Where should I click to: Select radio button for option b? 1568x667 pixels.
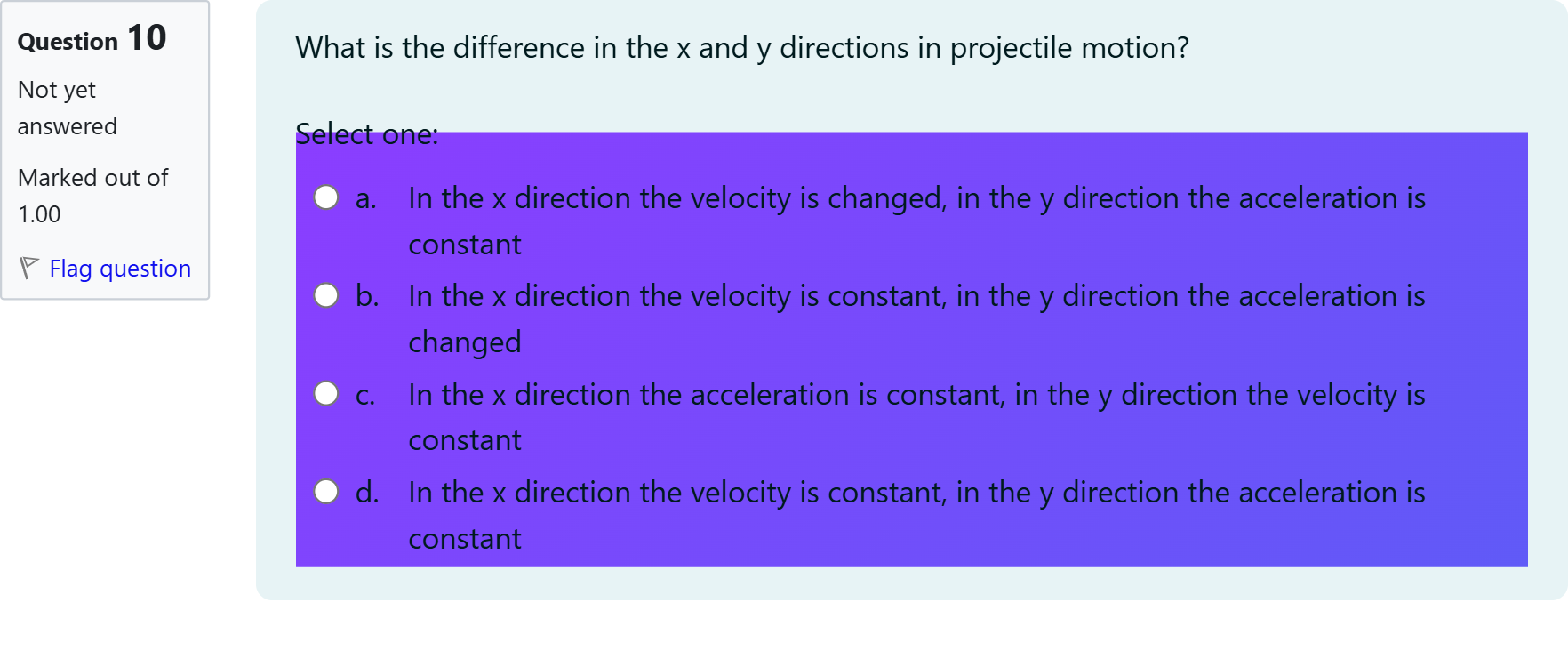click(x=327, y=295)
